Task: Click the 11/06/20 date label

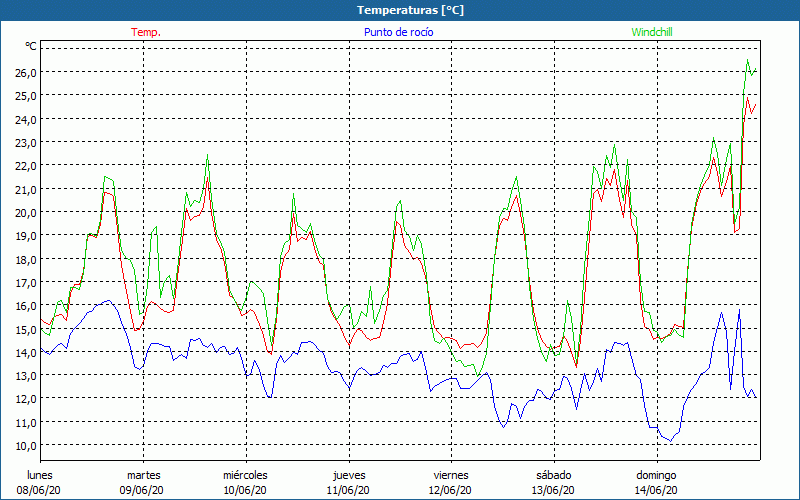Action: 348,490
